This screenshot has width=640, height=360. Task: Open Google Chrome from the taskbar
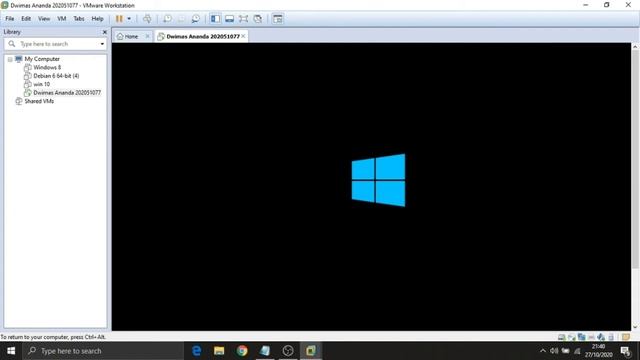pyautogui.click(x=242, y=351)
